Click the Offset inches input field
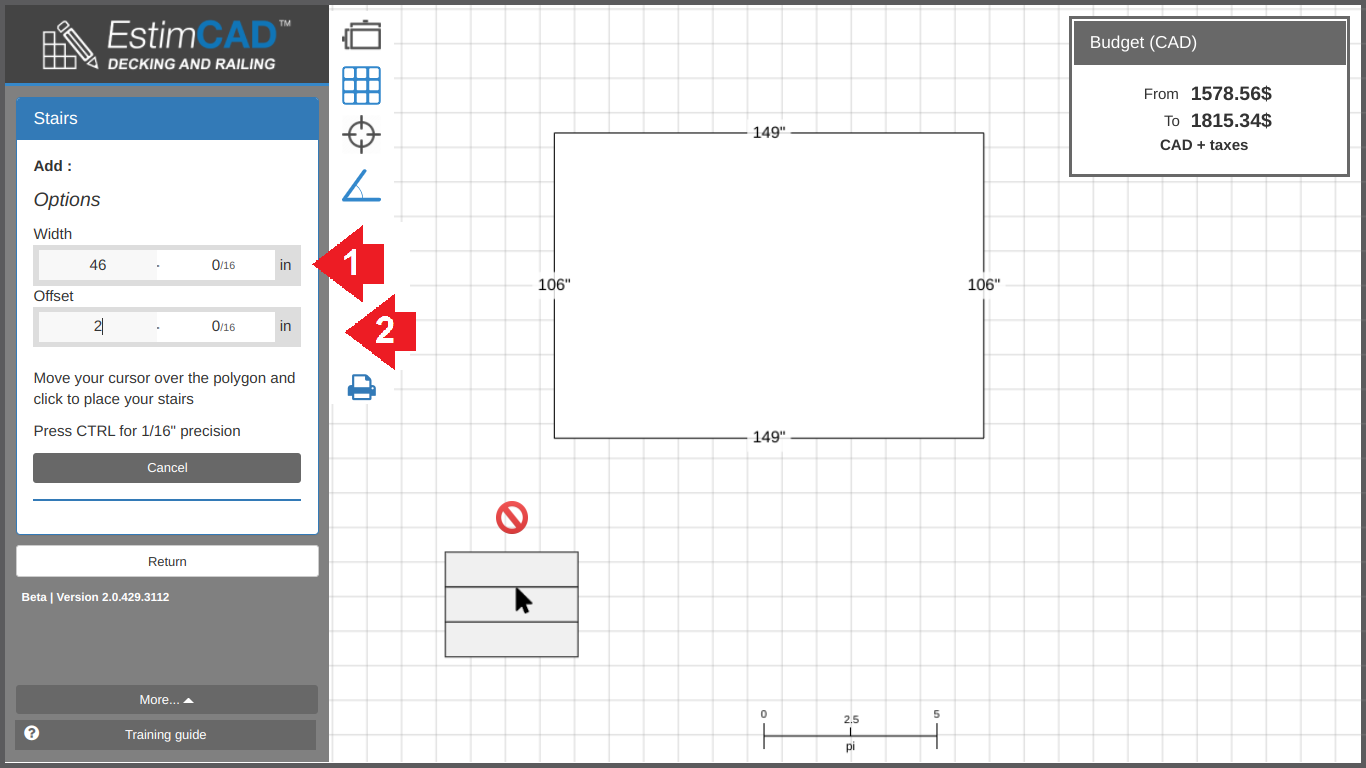1366x768 pixels. [x=97, y=326]
